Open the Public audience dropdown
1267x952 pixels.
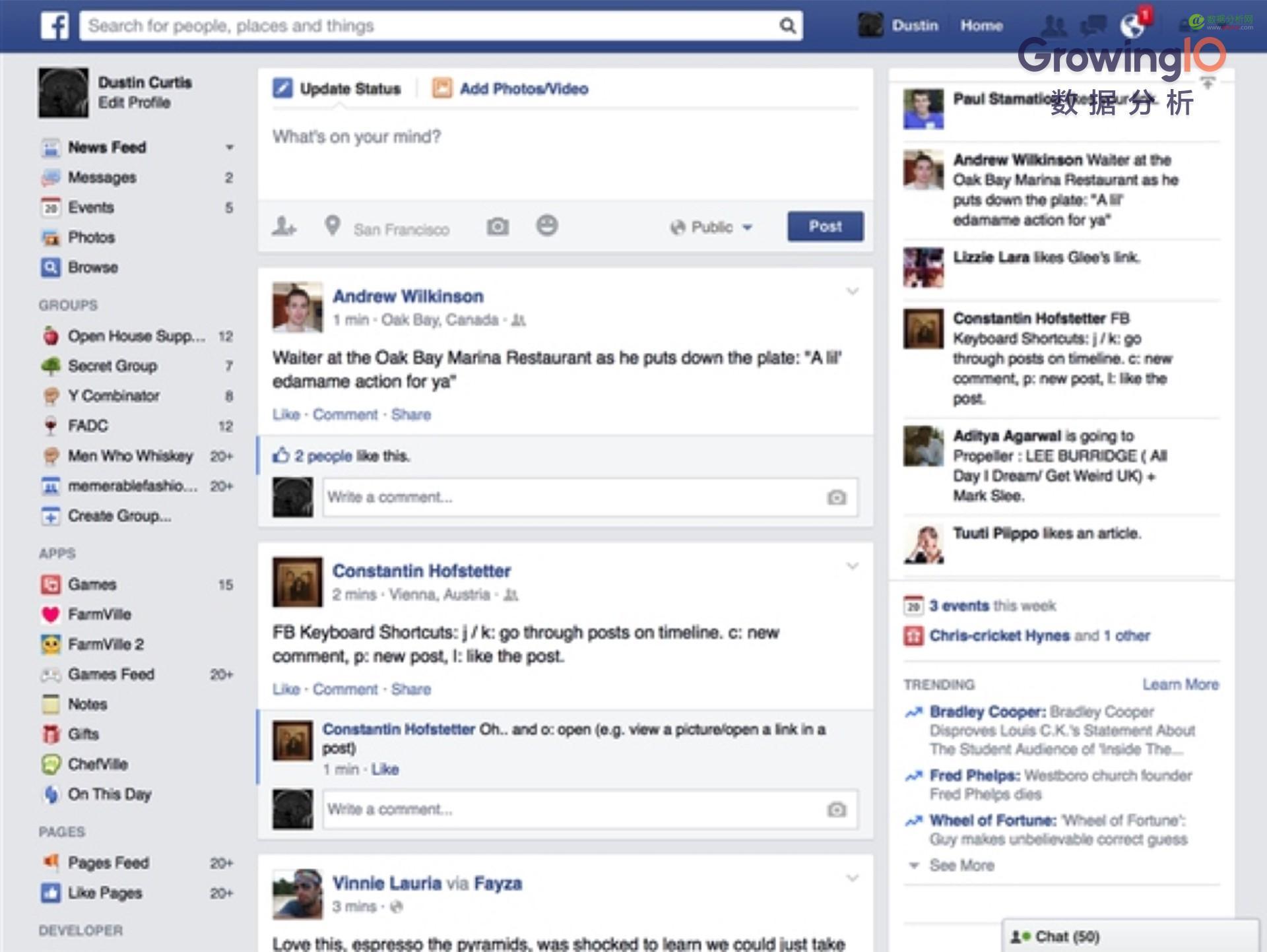tap(712, 228)
